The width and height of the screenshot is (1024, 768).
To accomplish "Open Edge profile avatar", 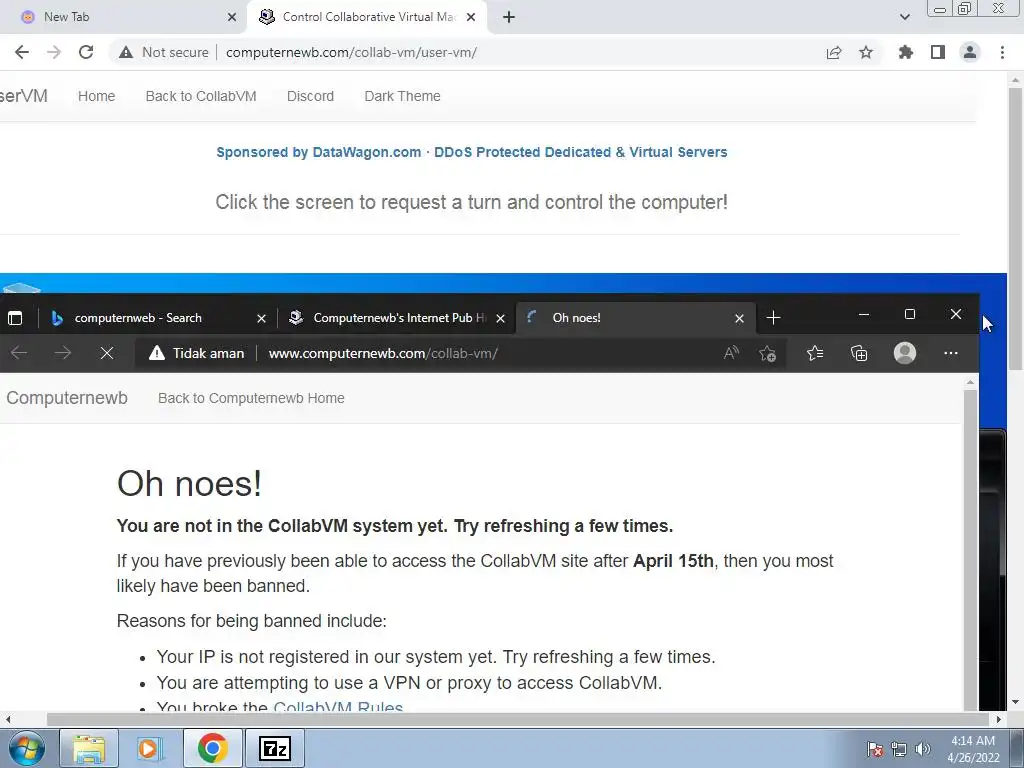I will (x=904, y=353).
